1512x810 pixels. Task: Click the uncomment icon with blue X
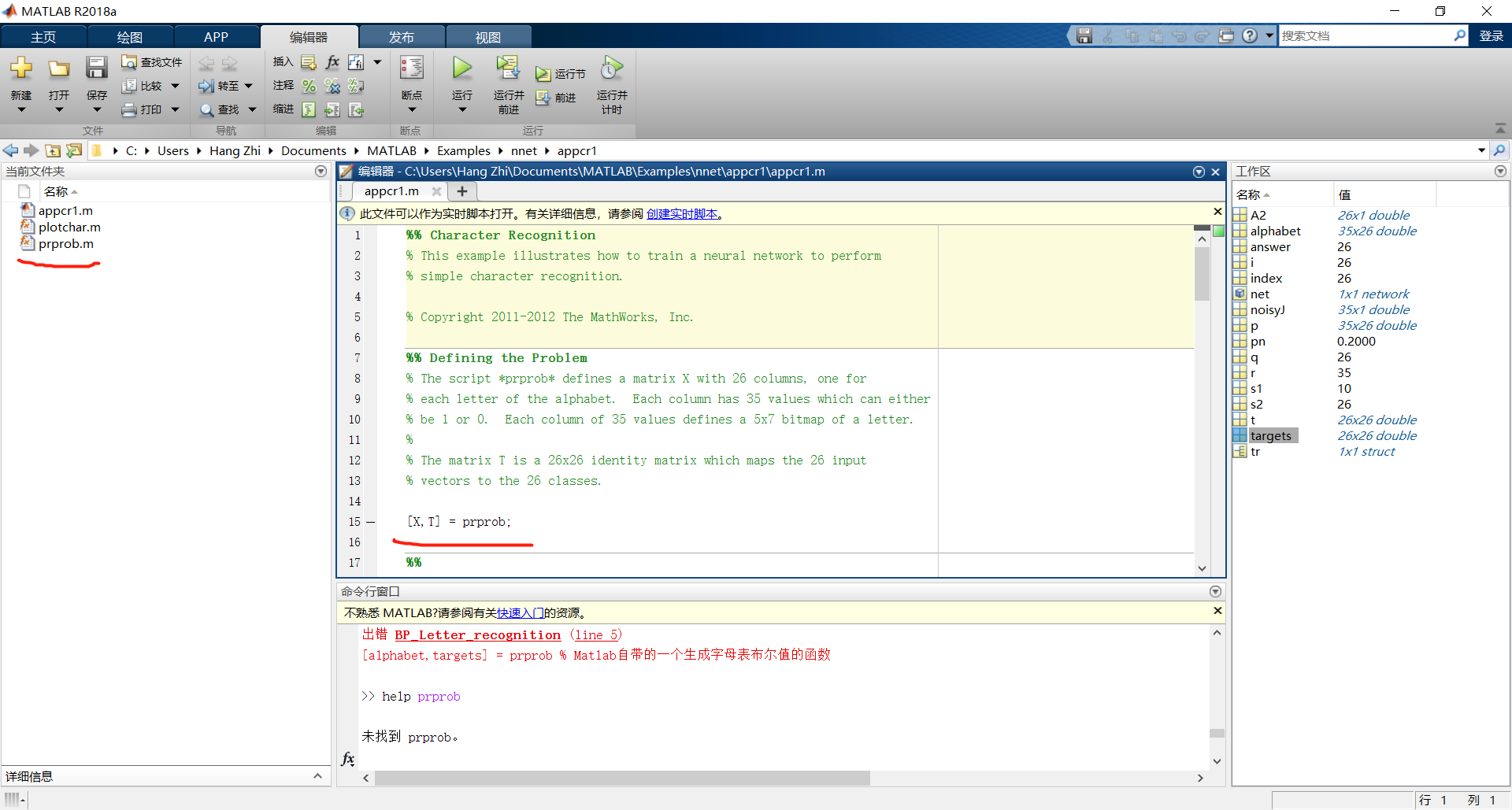tap(332, 86)
